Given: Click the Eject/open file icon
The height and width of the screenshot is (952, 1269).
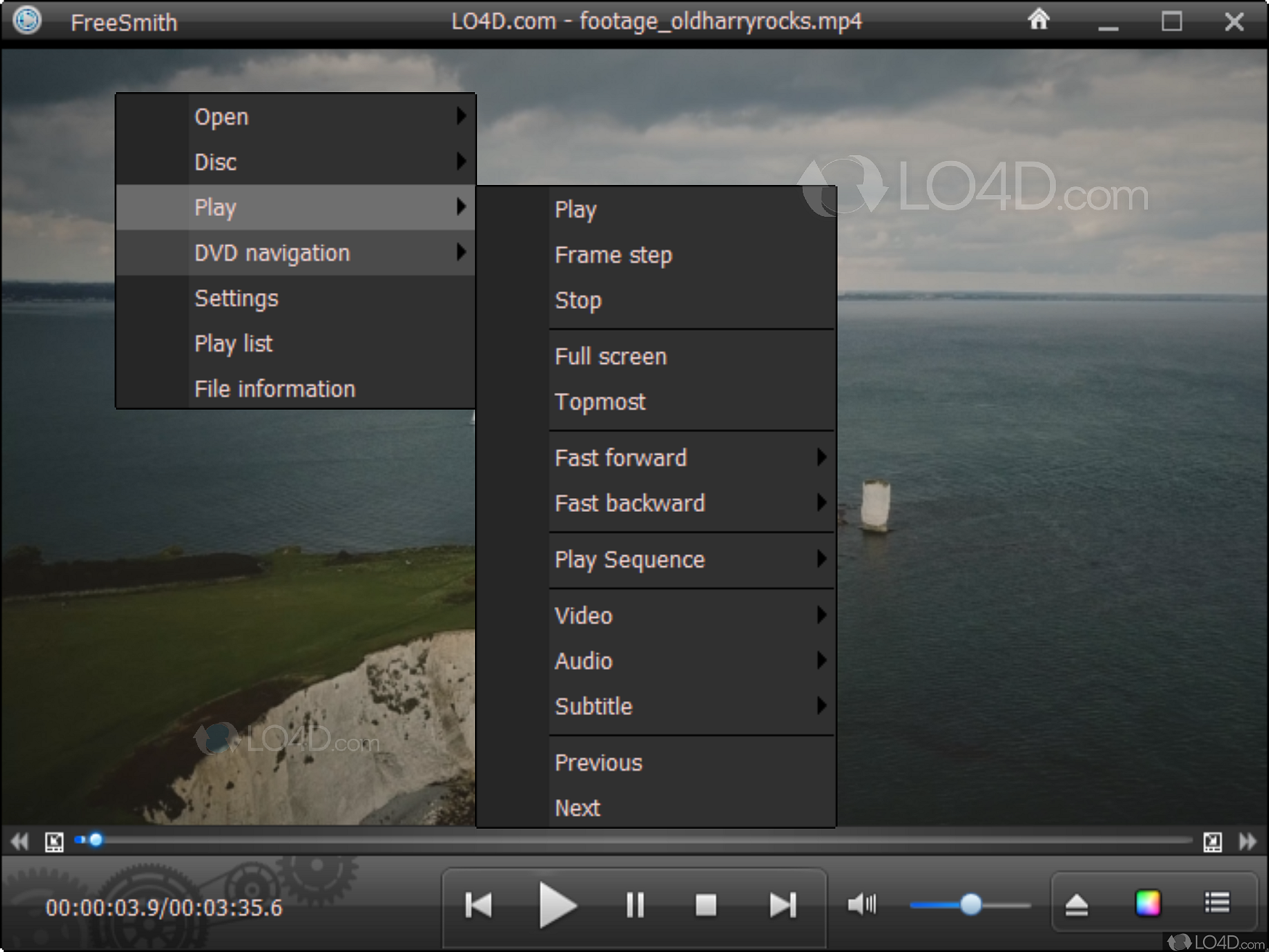Looking at the screenshot, I should coord(1076,905).
